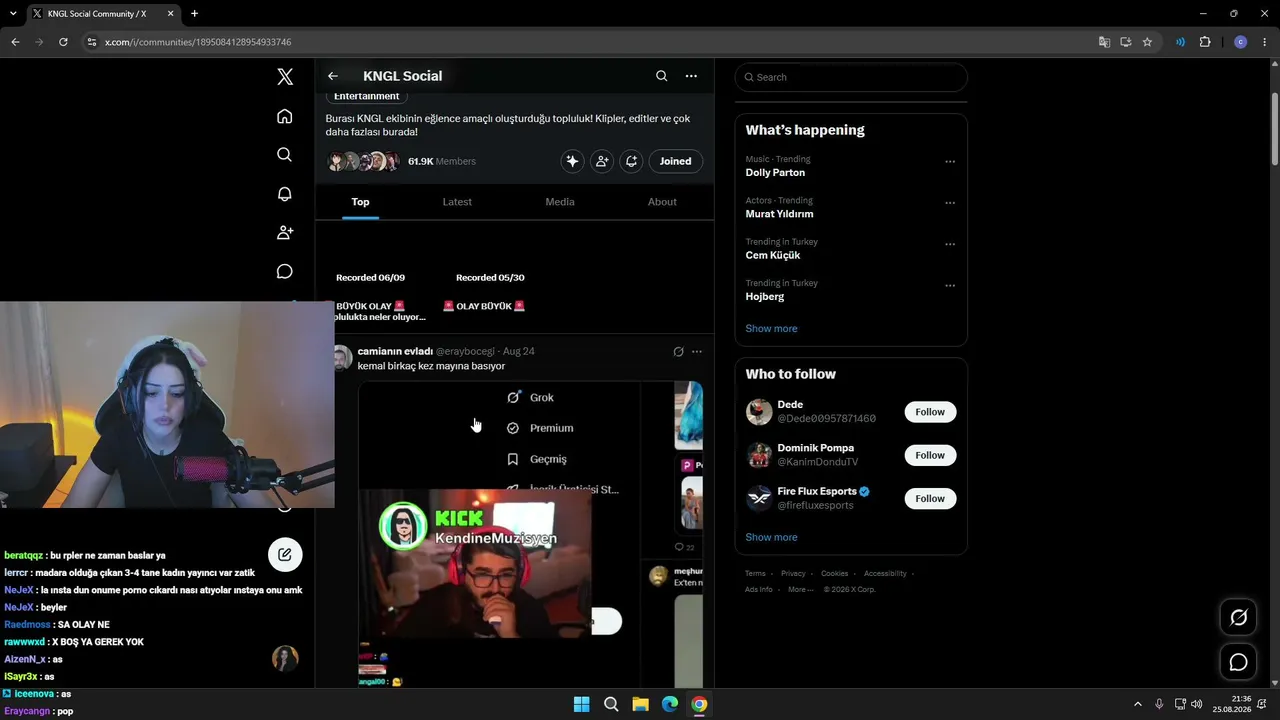Open the Cem Küçük trending topic
The image size is (1280, 720).
click(773, 255)
